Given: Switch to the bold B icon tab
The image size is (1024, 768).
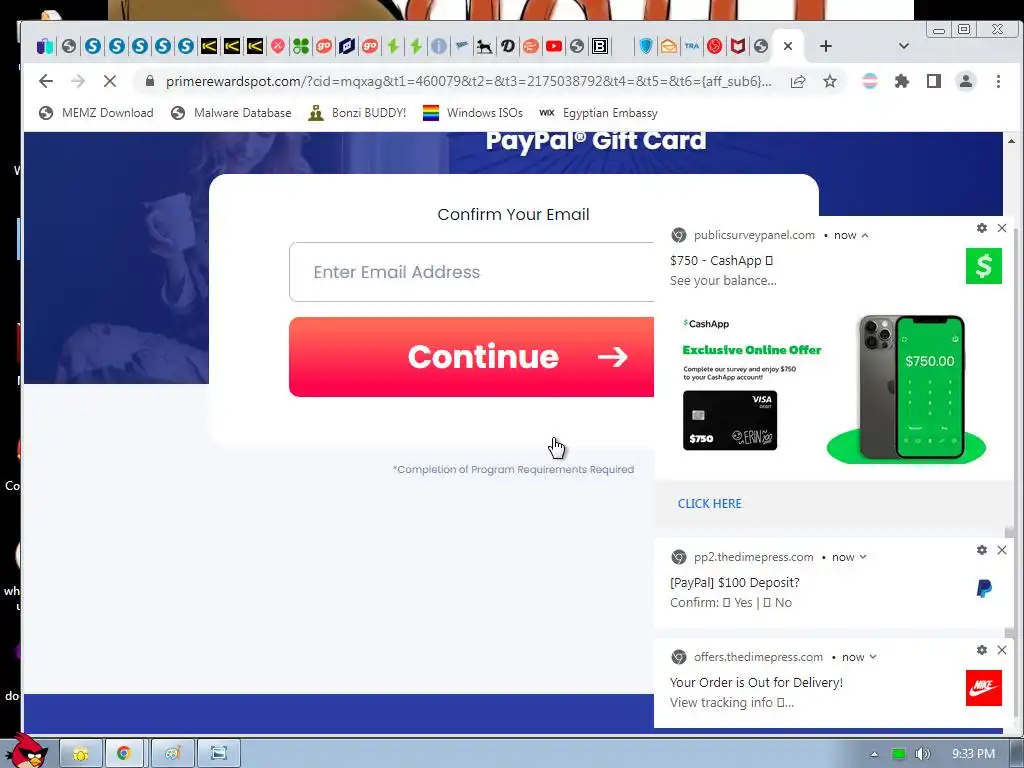Looking at the screenshot, I should pos(600,46).
